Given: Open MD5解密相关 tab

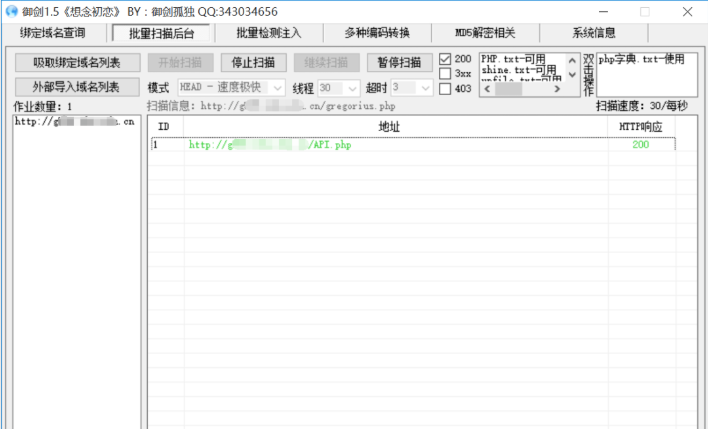Looking at the screenshot, I should click(x=485, y=33).
